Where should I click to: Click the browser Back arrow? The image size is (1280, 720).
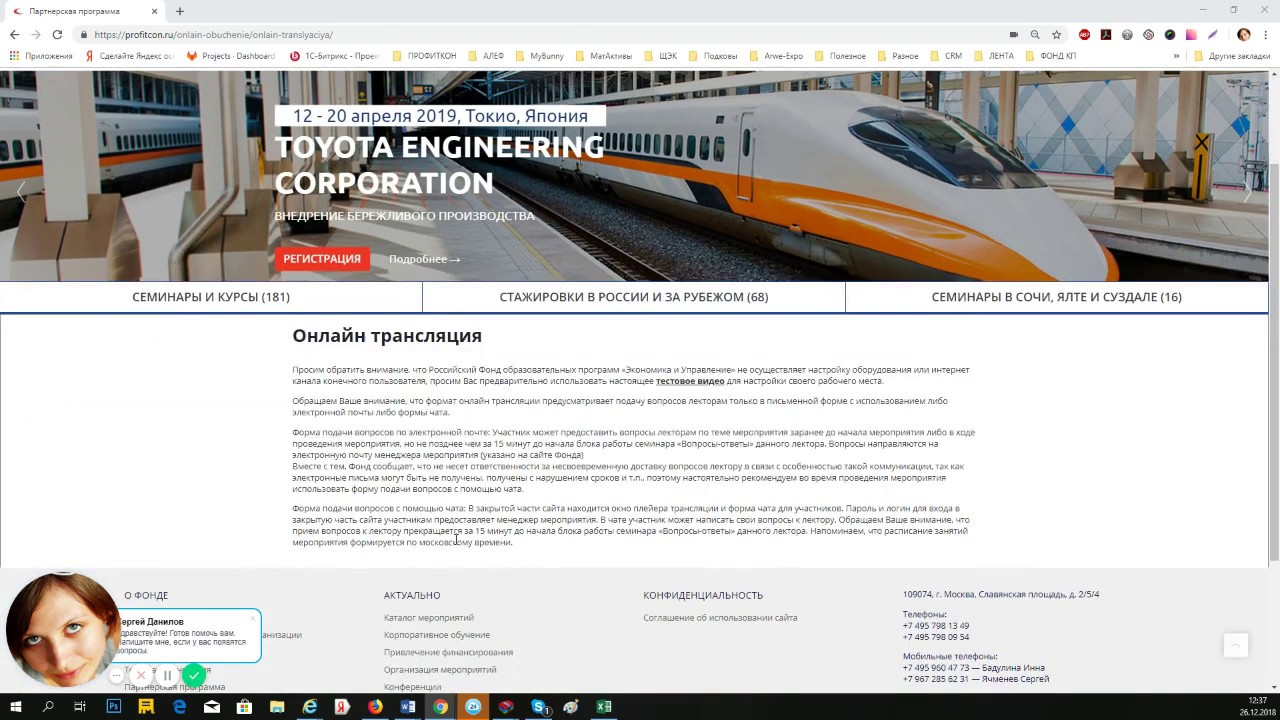click(x=14, y=34)
